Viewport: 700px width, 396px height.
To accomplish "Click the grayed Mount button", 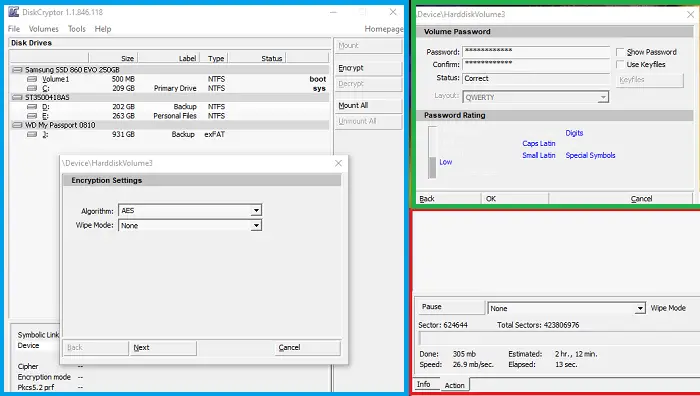I will tap(368, 46).
